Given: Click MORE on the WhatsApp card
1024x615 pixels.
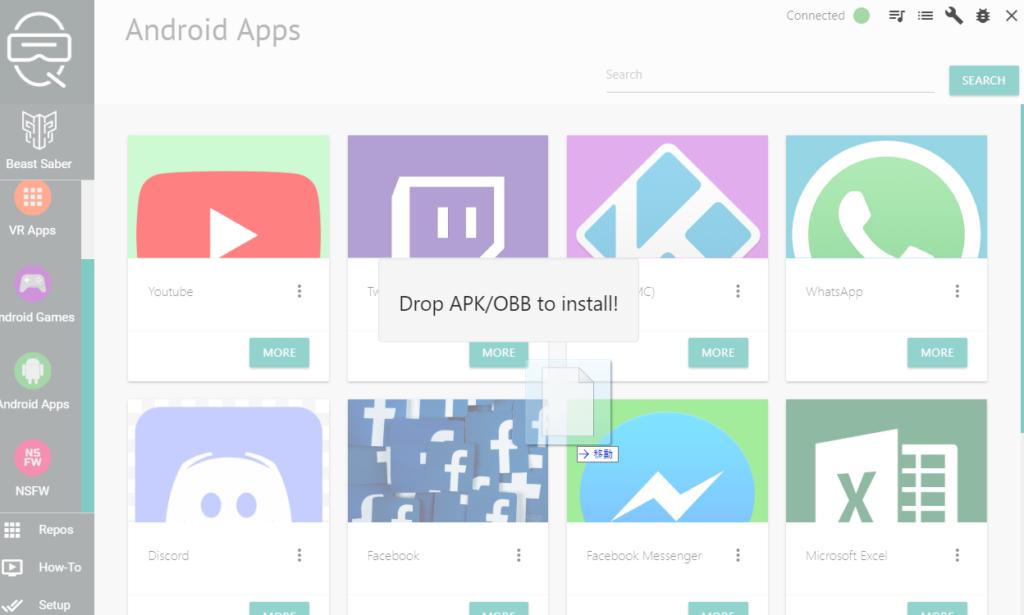Looking at the screenshot, I should (937, 353).
